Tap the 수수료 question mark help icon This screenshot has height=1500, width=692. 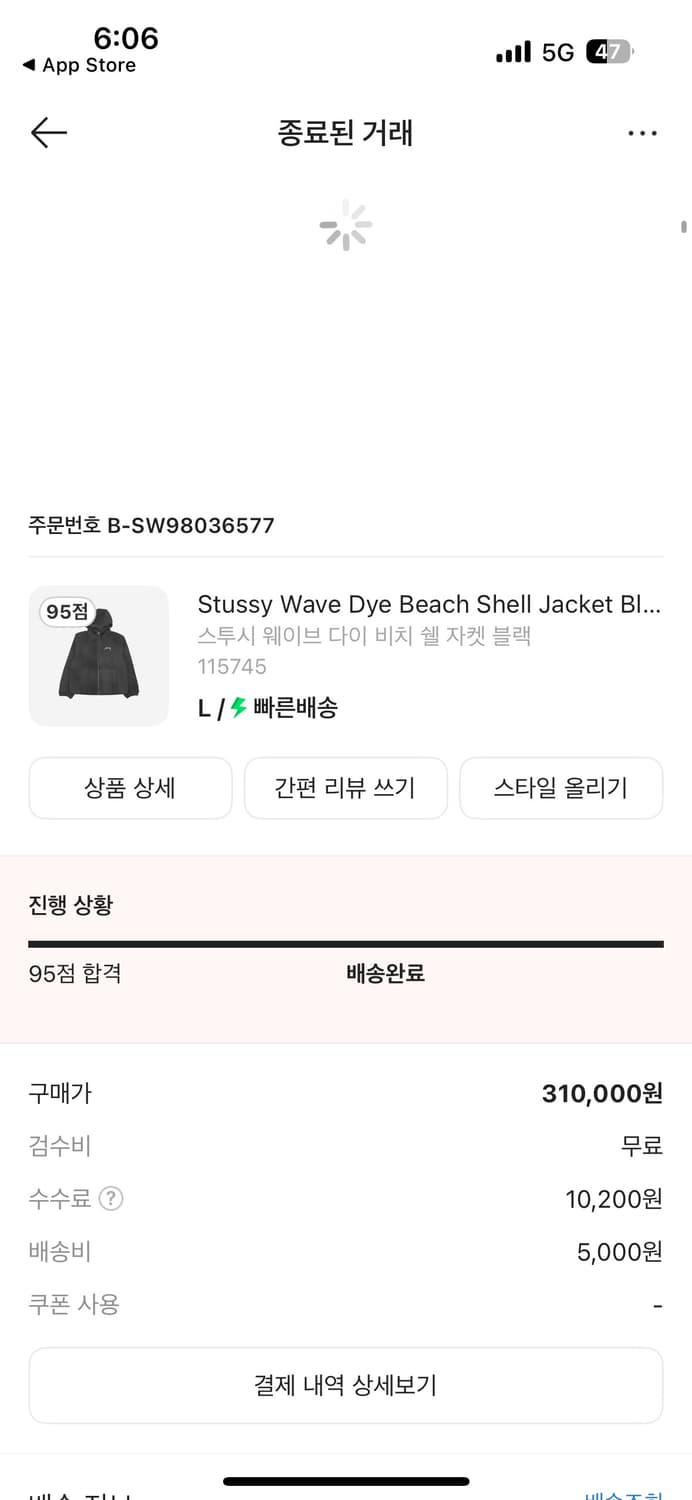click(111, 1198)
